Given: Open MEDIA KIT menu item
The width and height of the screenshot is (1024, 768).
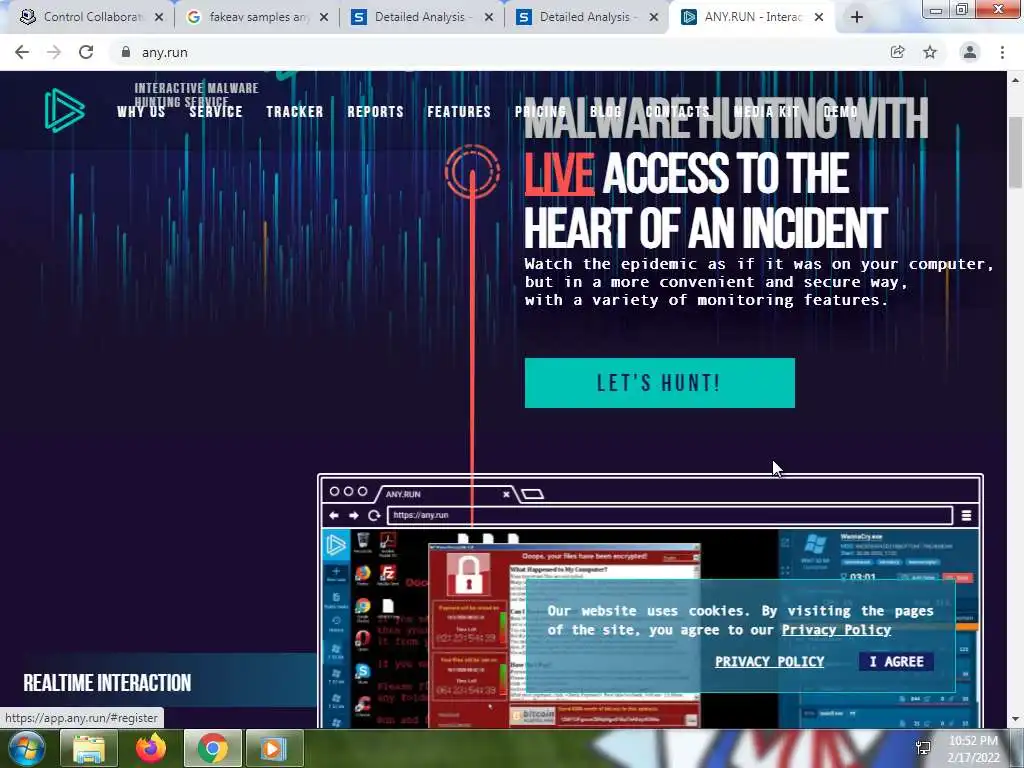Looking at the screenshot, I should click(766, 112).
